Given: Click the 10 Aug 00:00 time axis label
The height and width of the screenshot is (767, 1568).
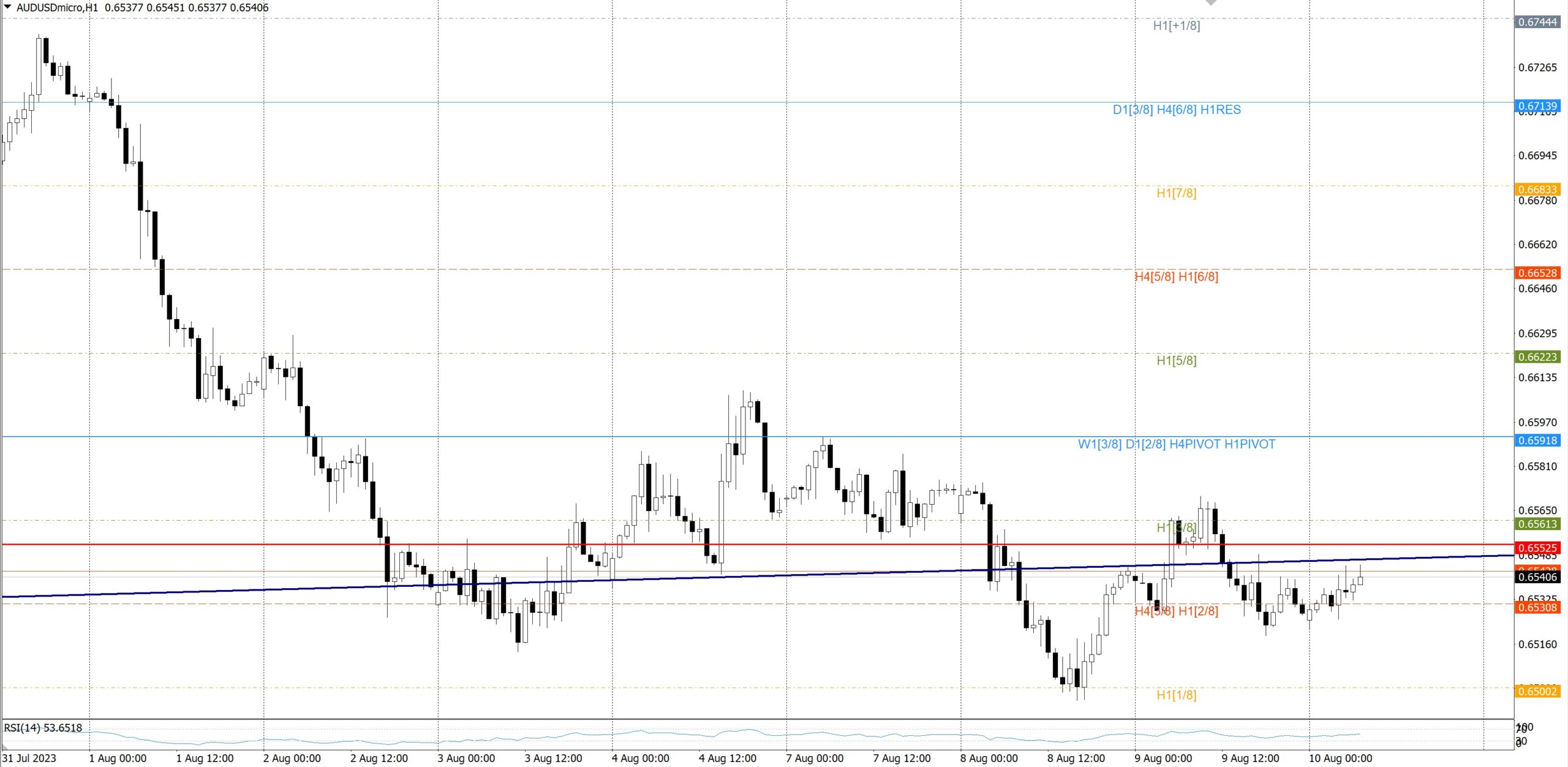Looking at the screenshot, I should click(x=1340, y=758).
